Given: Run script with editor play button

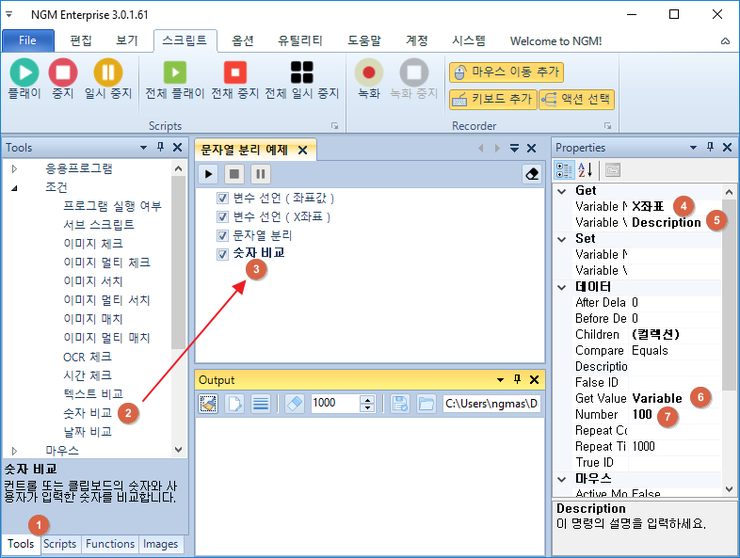Looking at the screenshot, I should (x=209, y=174).
